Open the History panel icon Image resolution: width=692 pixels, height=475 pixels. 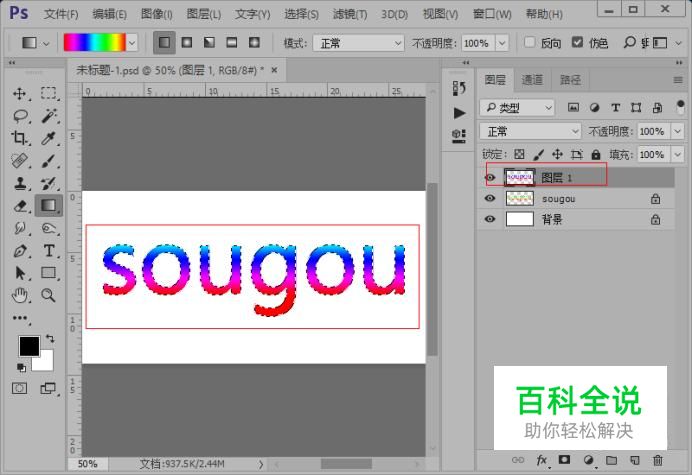pyautogui.click(x=459, y=88)
